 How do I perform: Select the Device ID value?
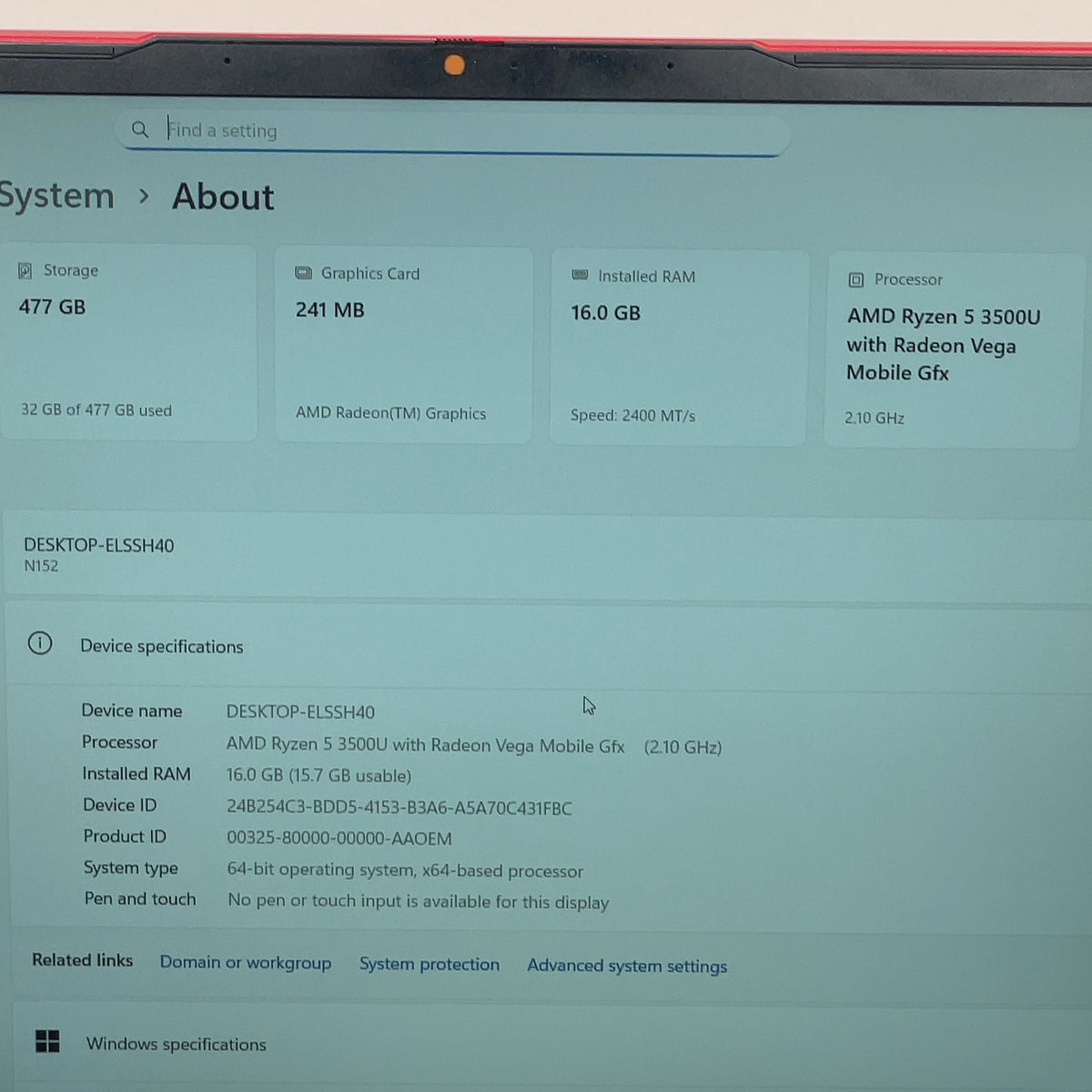click(399, 807)
